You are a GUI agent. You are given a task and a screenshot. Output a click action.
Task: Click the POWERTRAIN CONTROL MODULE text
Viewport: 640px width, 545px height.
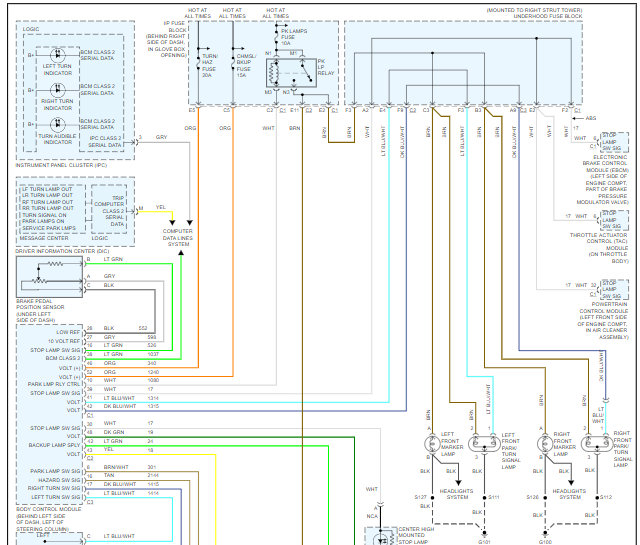click(x=604, y=307)
